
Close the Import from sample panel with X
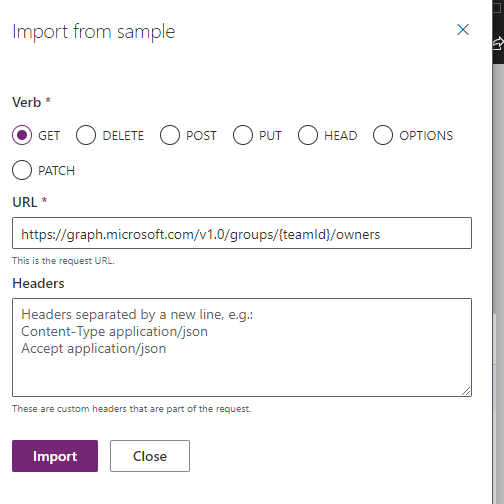[x=463, y=30]
